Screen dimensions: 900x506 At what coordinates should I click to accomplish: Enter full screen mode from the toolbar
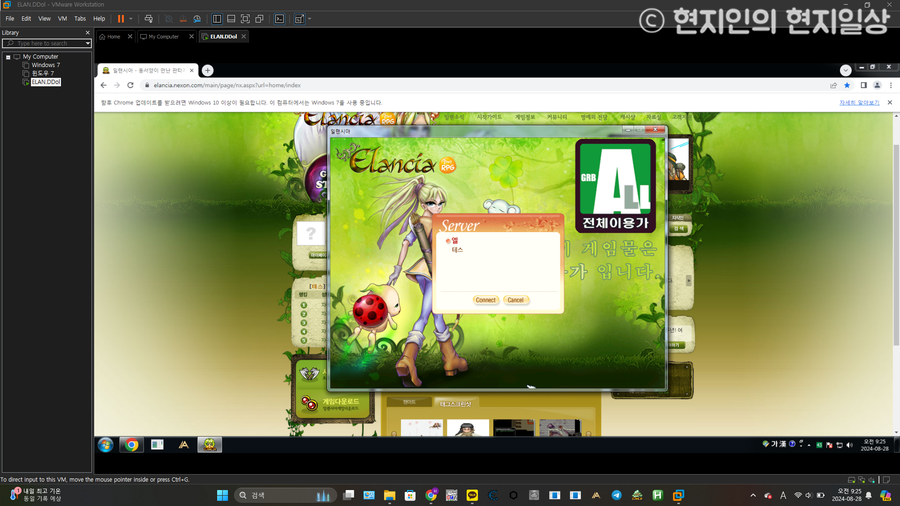tap(245, 19)
